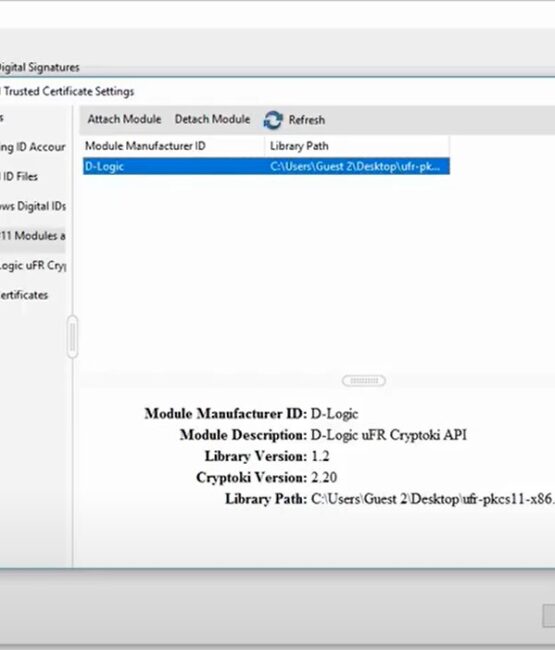Click the Cryptoki Version 2.20 value
Image resolution: width=555 pixels, height=650 pixels.
tap(324, 477)
